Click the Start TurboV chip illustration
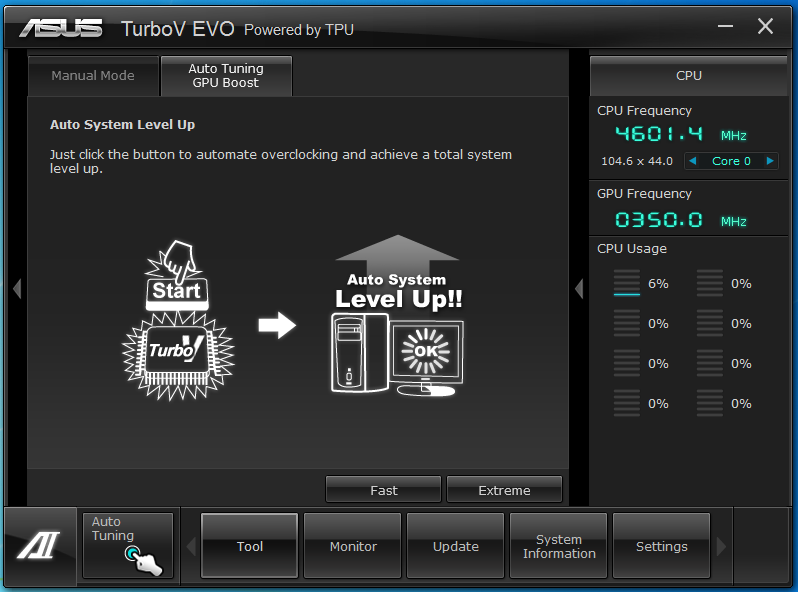Screen dimensions: 798x592 178,321
